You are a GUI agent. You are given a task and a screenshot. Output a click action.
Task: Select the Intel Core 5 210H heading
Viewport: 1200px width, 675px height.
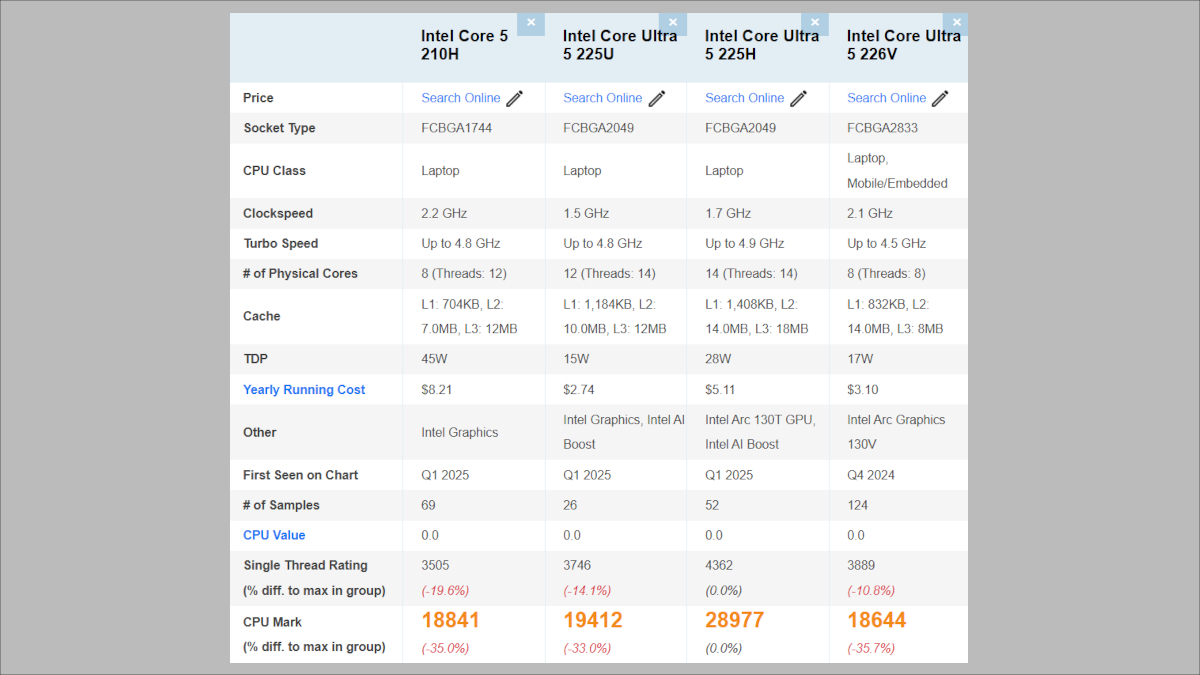(465, 45)
